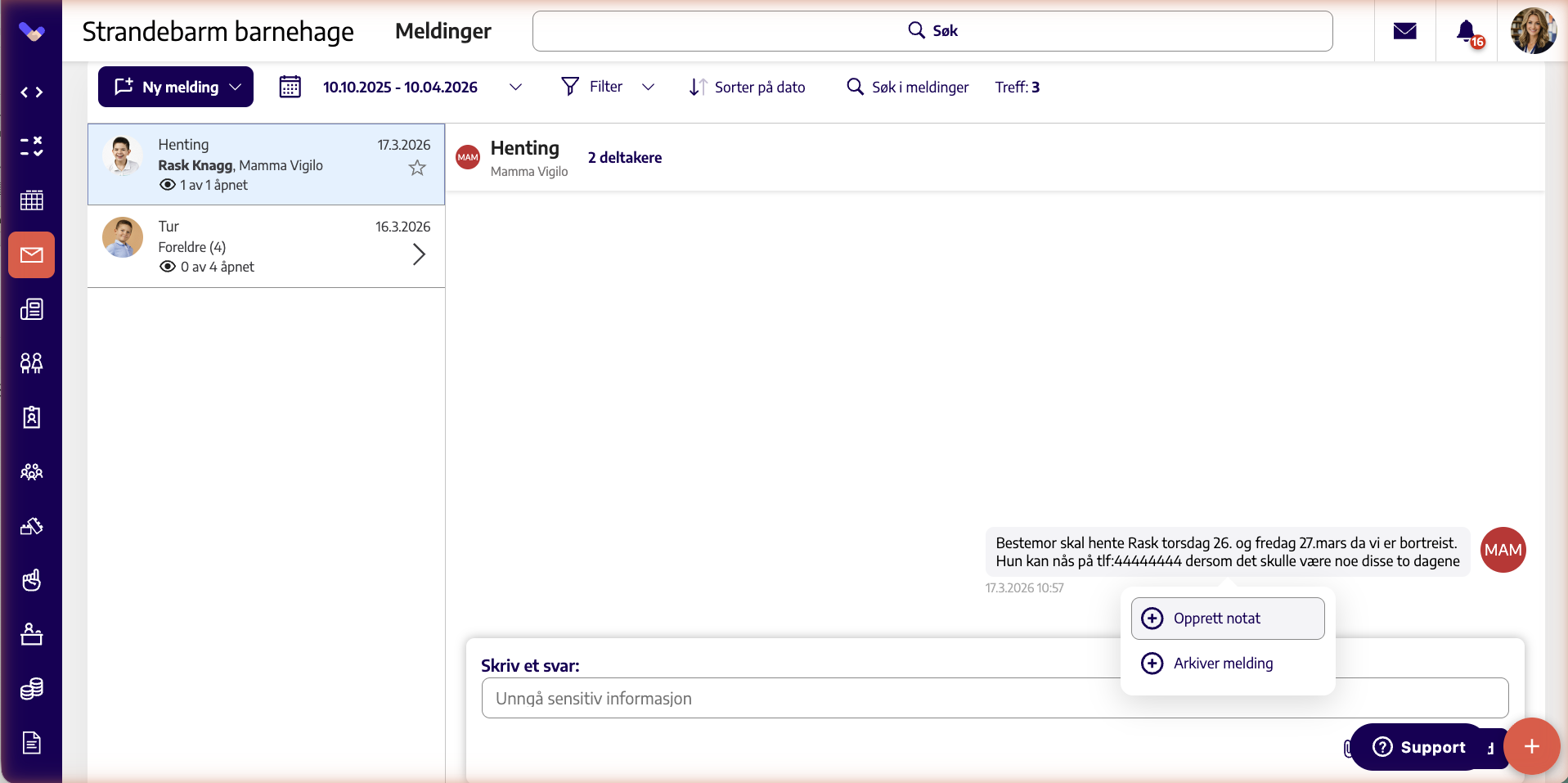Click the orange plus floating button
The height and width of the screenshot is (783, 1568).
[1531, 746]
